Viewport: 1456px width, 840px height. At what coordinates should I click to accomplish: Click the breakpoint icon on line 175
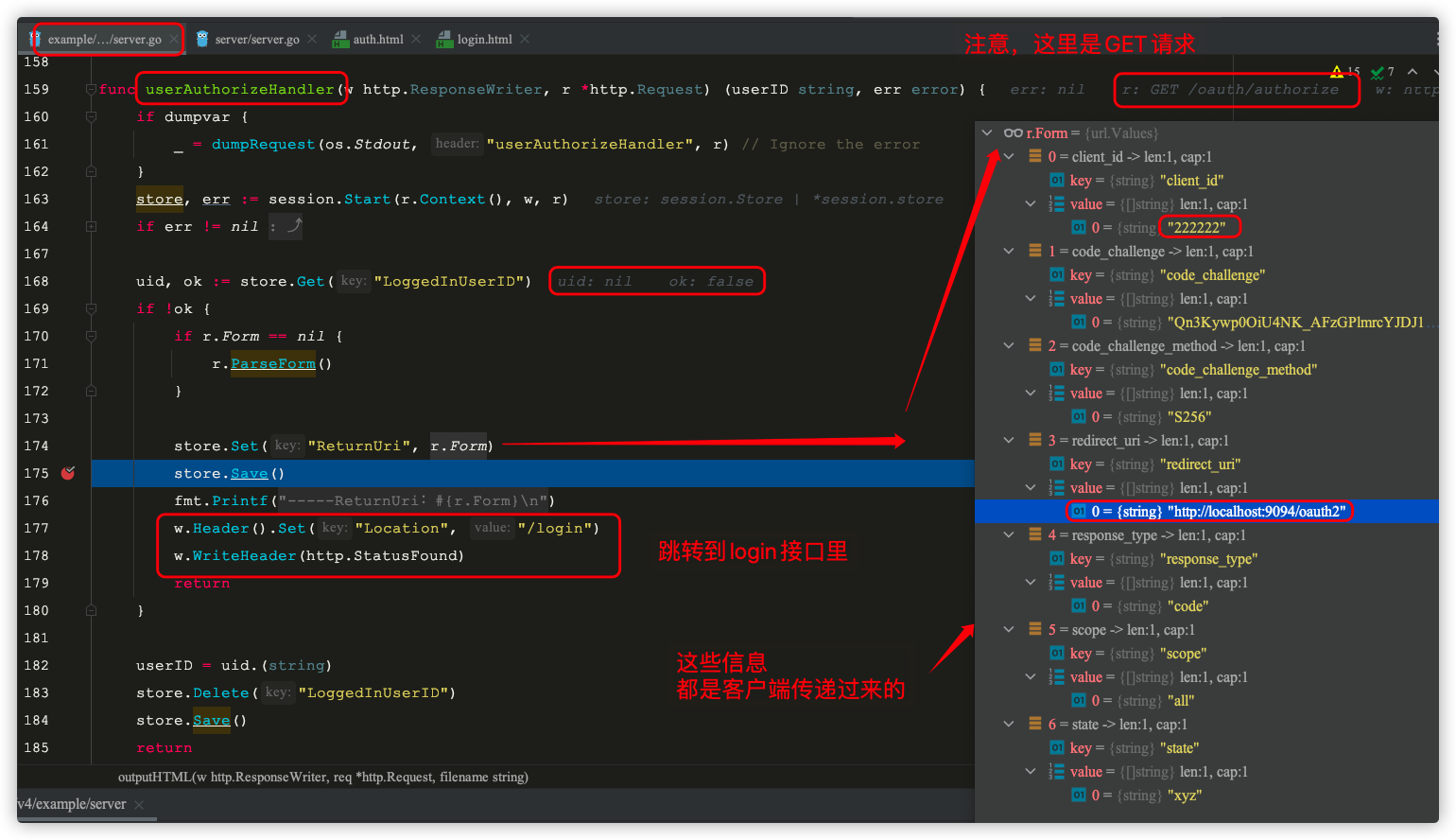pyautogui.click(x=68, y=473)
